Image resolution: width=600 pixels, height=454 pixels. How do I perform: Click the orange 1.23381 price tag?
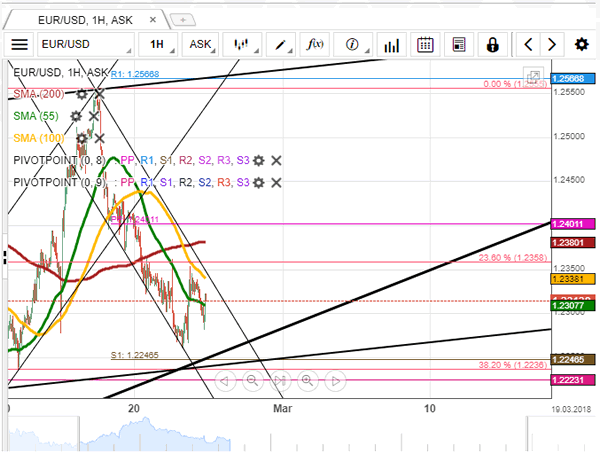[573, 279]
